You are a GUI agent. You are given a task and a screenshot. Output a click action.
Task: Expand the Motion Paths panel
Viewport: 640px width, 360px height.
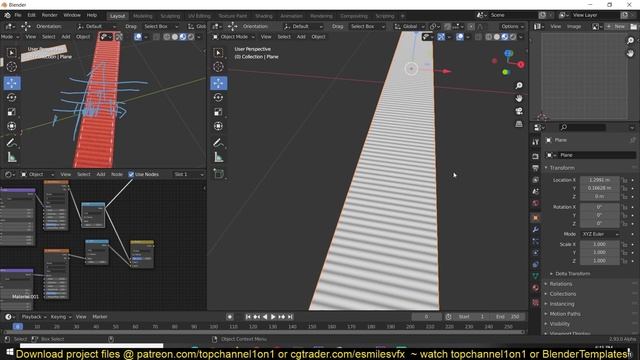[x=564, y=314]
